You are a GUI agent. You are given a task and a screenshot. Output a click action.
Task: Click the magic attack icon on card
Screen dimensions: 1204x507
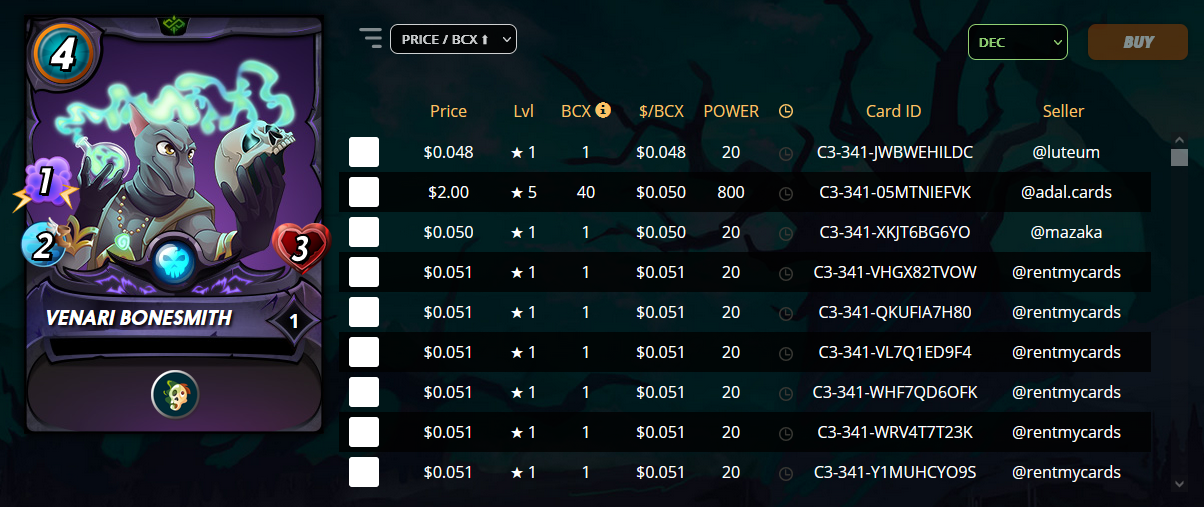pyautogui.click(x=45, y=186)
